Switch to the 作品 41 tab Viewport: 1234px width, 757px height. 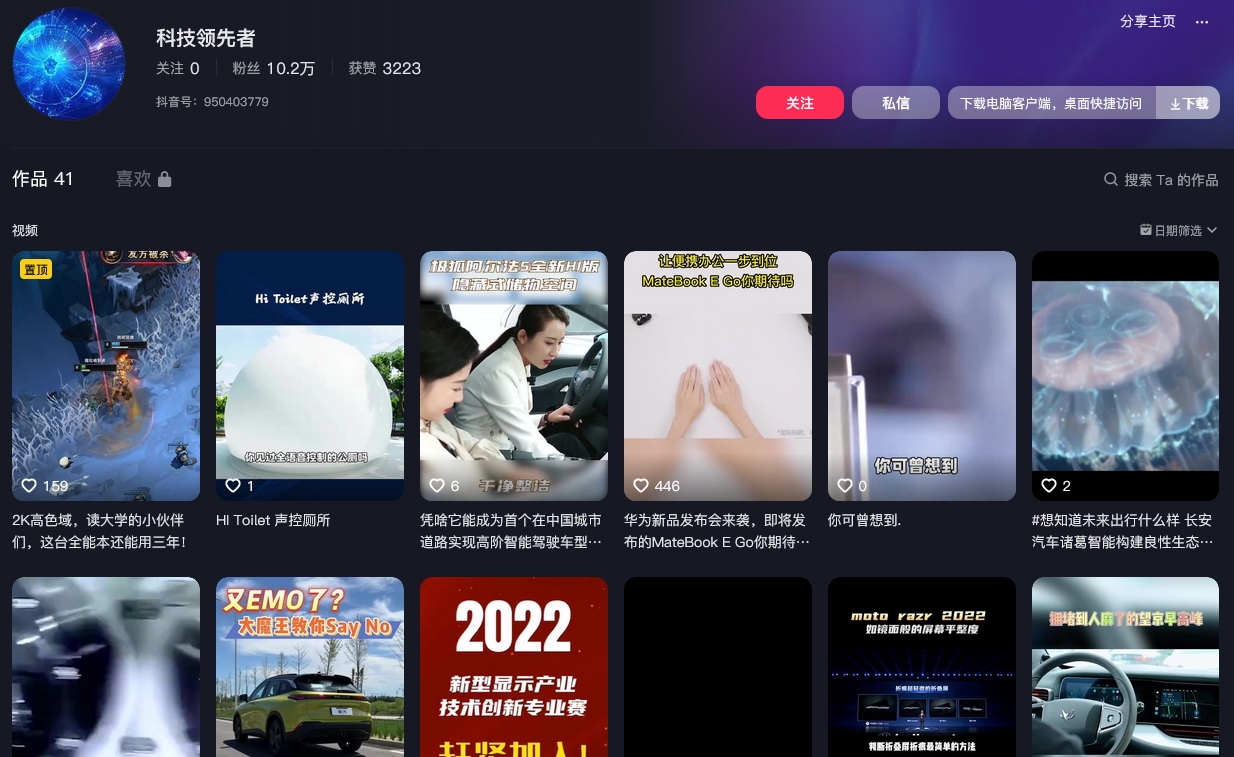click(x=43, y=179)
